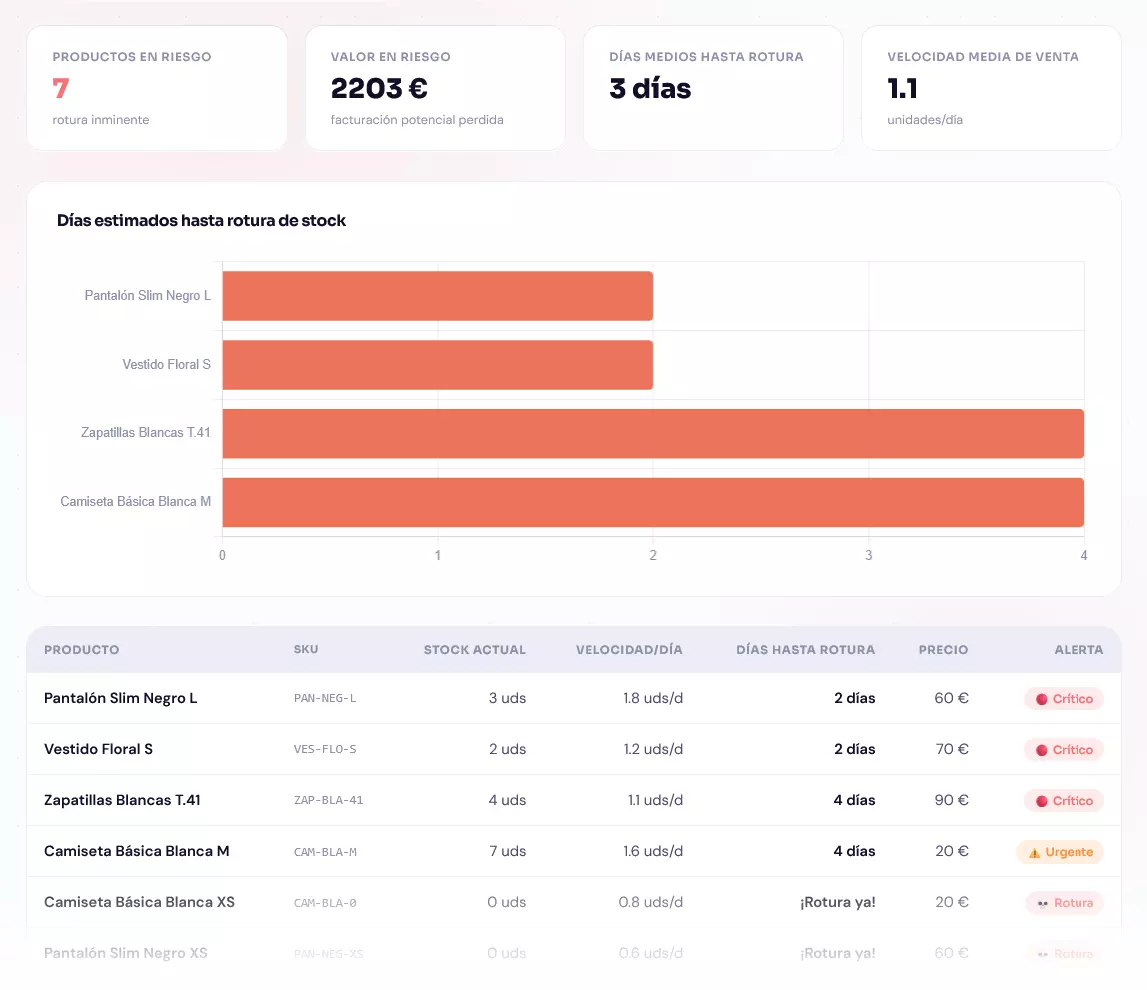The image size is (1147, 990).
Task: Select the VALOR EN RIESGO card
Action: pos(435,87)
